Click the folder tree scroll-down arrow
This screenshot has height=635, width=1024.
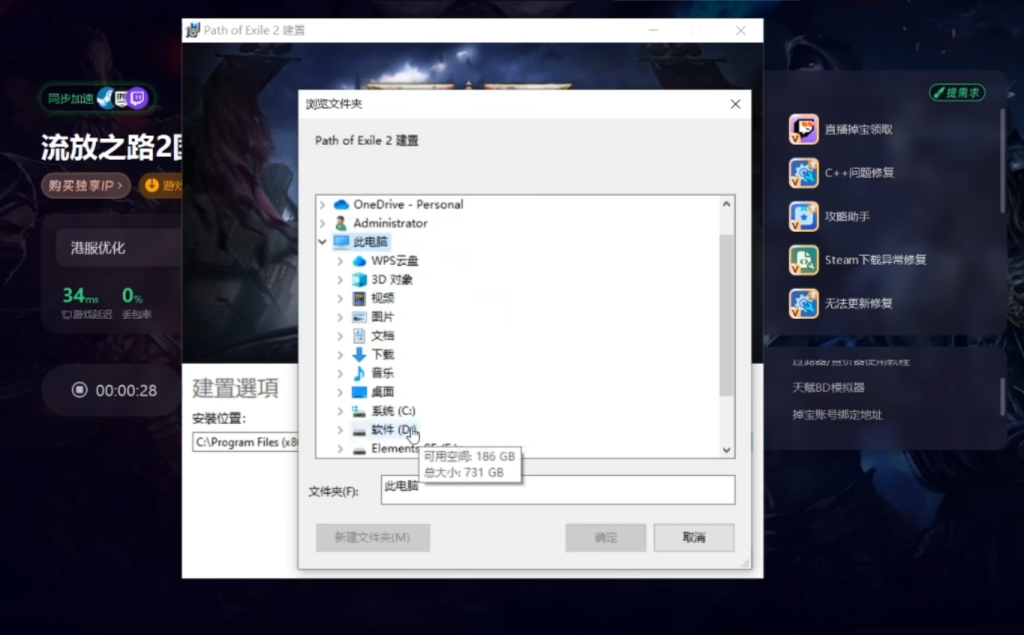pos(726,450)
